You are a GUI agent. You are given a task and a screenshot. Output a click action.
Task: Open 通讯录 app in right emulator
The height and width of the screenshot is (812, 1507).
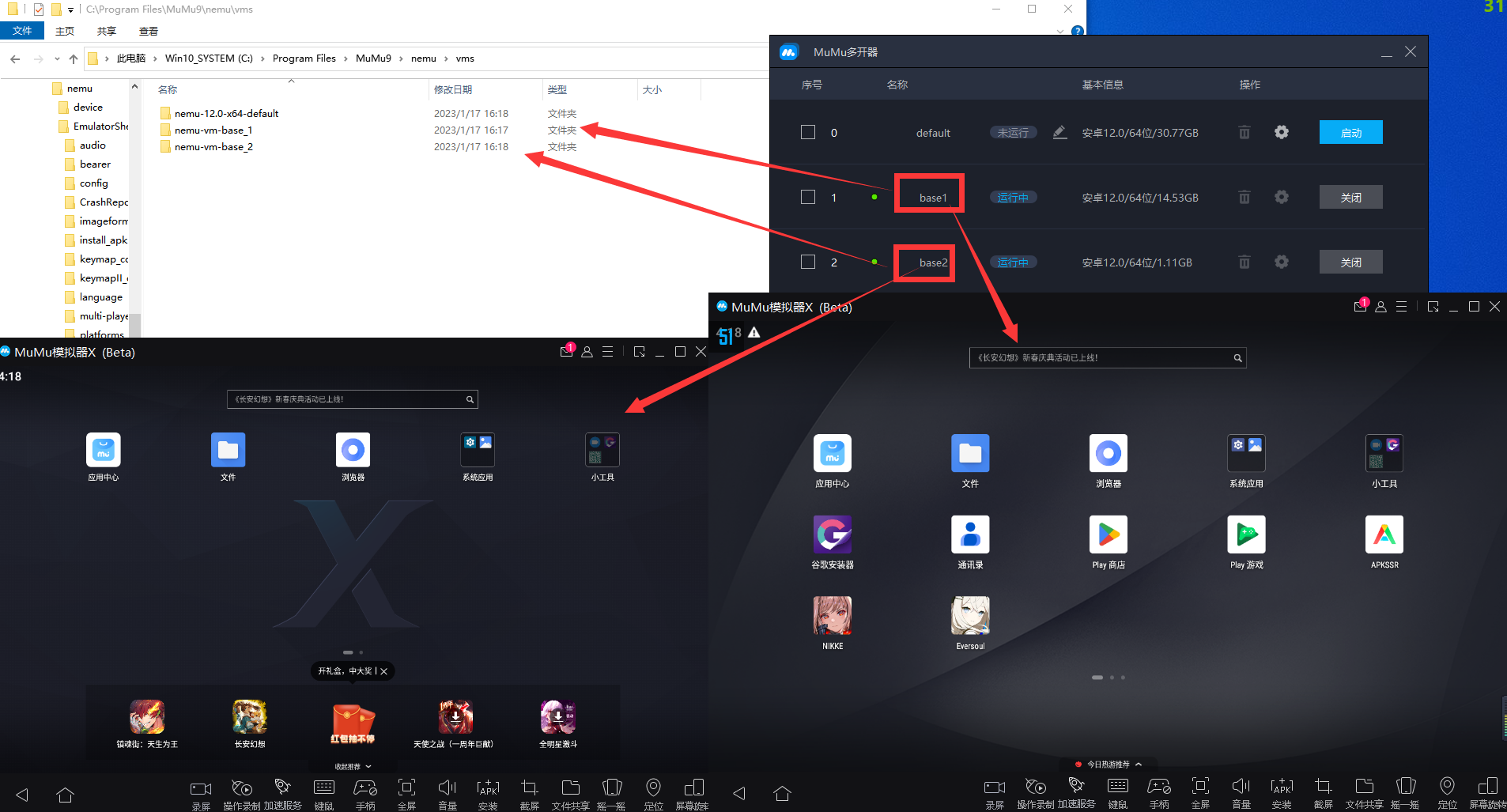click(970, 534)
